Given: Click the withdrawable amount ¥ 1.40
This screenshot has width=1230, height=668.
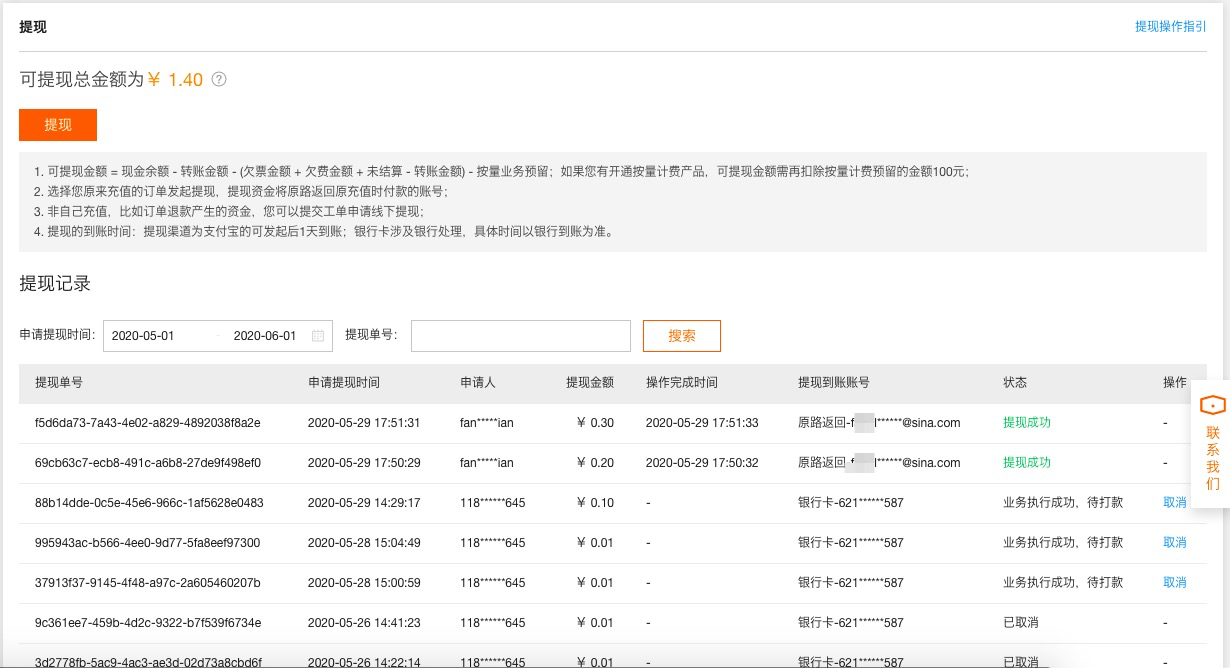Looking at the screenshot, I should (175, 80).
